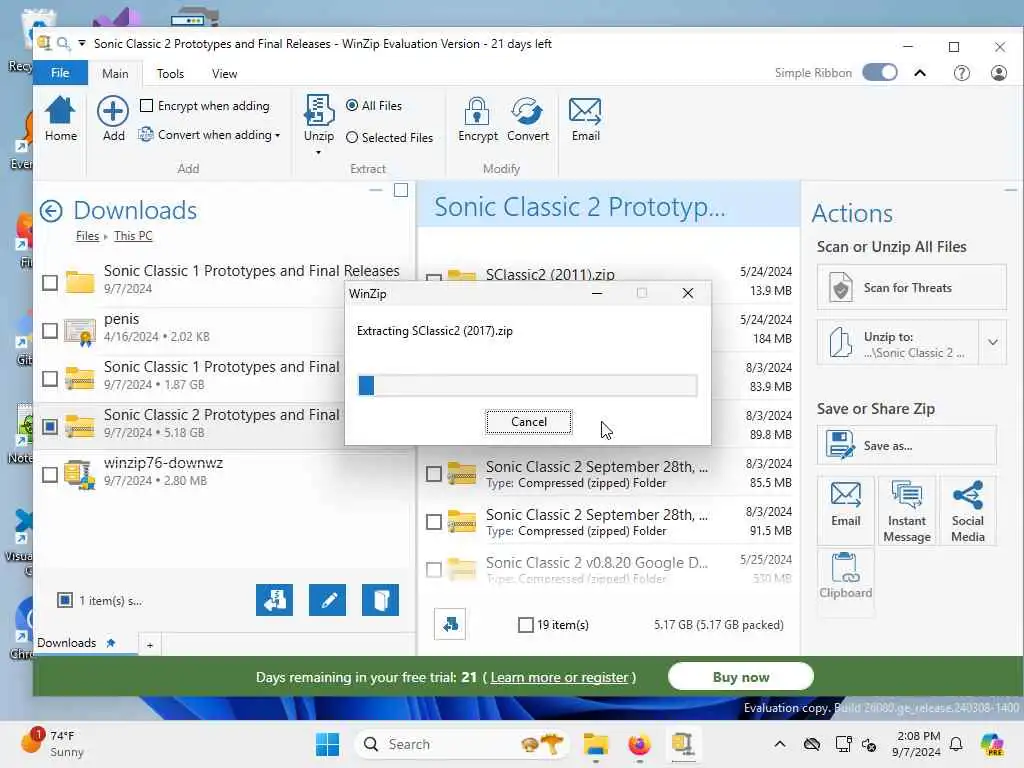Click the Buy now button
Screen dimensions: 1024x768
coord(741,677)
